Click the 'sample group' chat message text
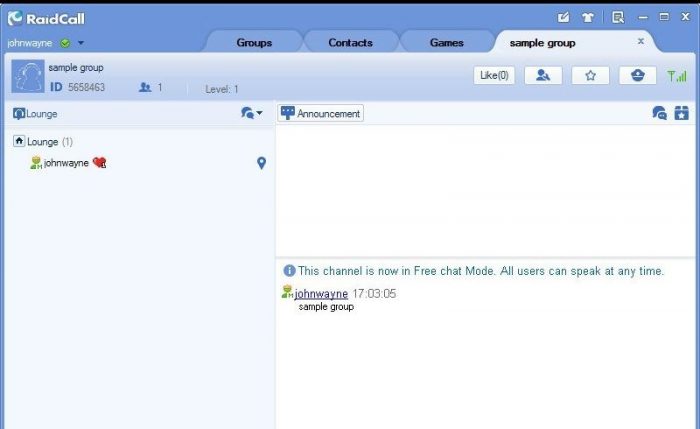This screenshot has height=429, width=700. tap(326, 307)
